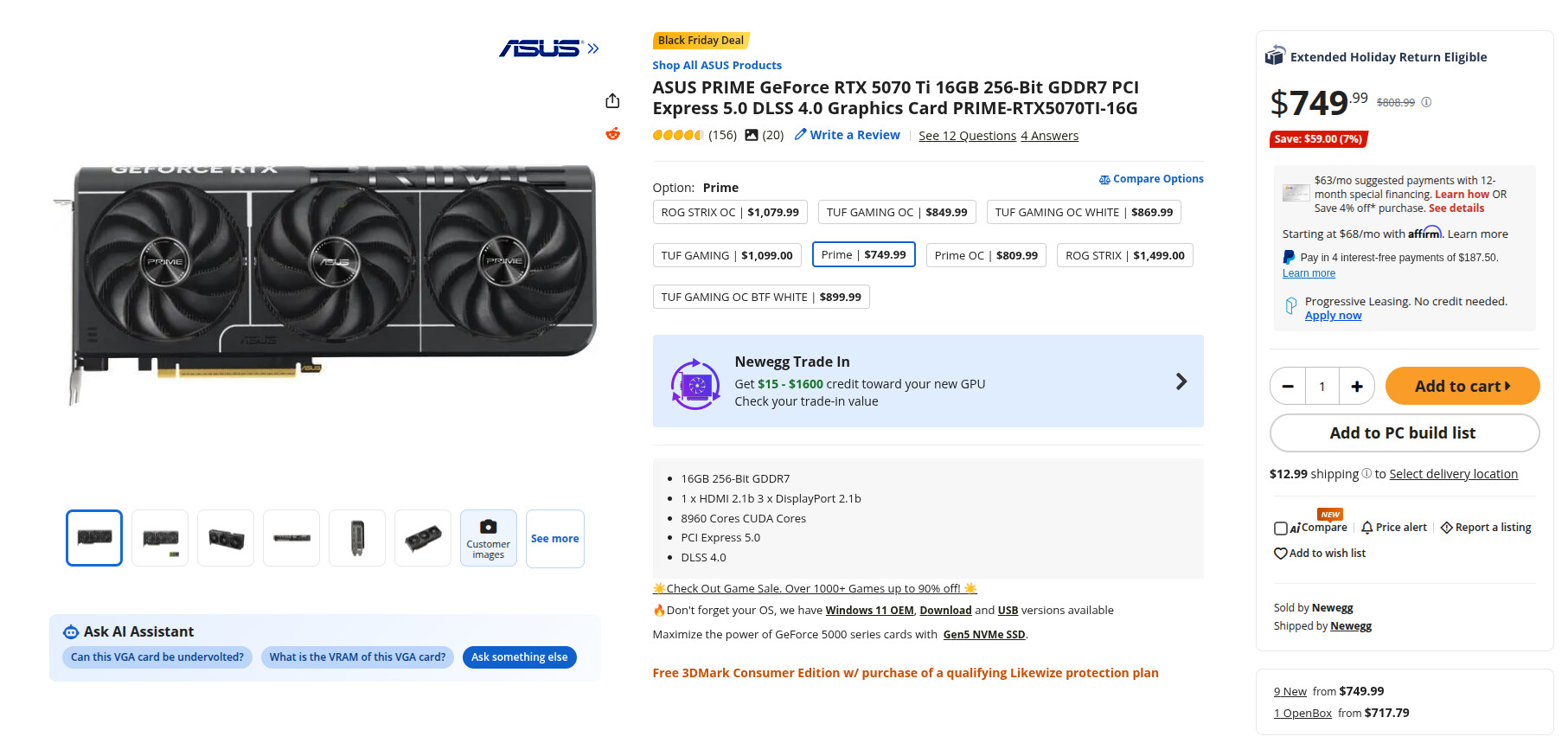Tick the AI Compare checkbox
The width and height of the screenshot is (1568, 743).
point(1280,528)
